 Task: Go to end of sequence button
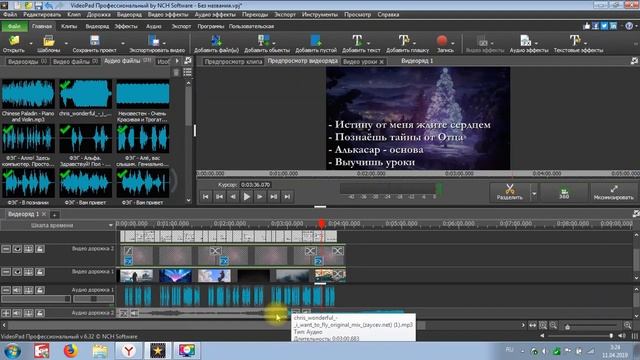coord(287,197)
